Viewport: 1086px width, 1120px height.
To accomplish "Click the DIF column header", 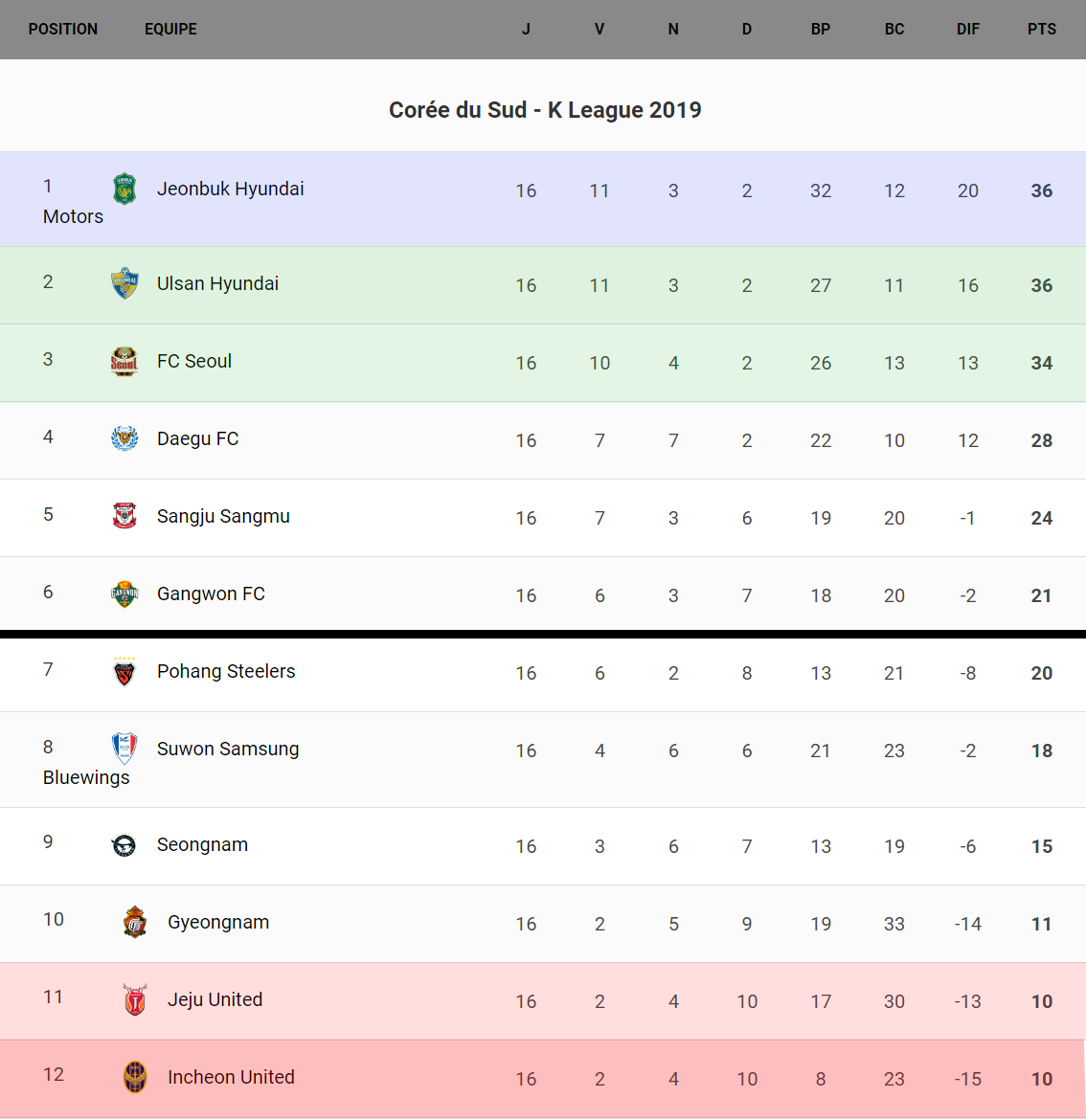I will point(967,29).
